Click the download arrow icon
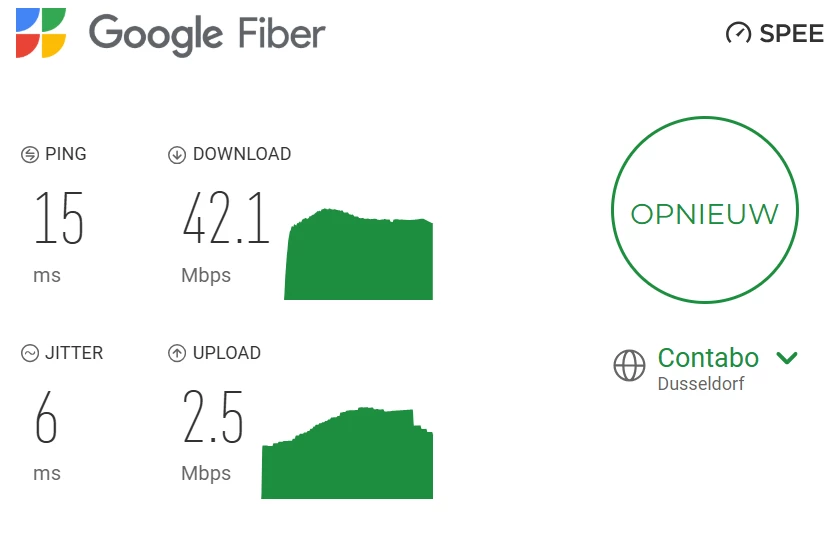825x548 pixels. click(x=177, y=154)
